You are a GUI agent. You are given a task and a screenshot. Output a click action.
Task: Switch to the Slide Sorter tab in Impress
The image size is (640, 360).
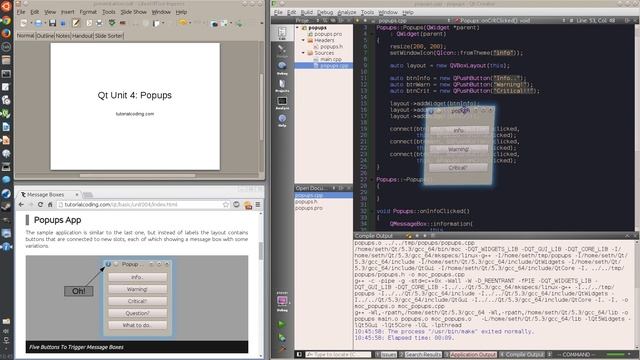[x=109, y=36]
